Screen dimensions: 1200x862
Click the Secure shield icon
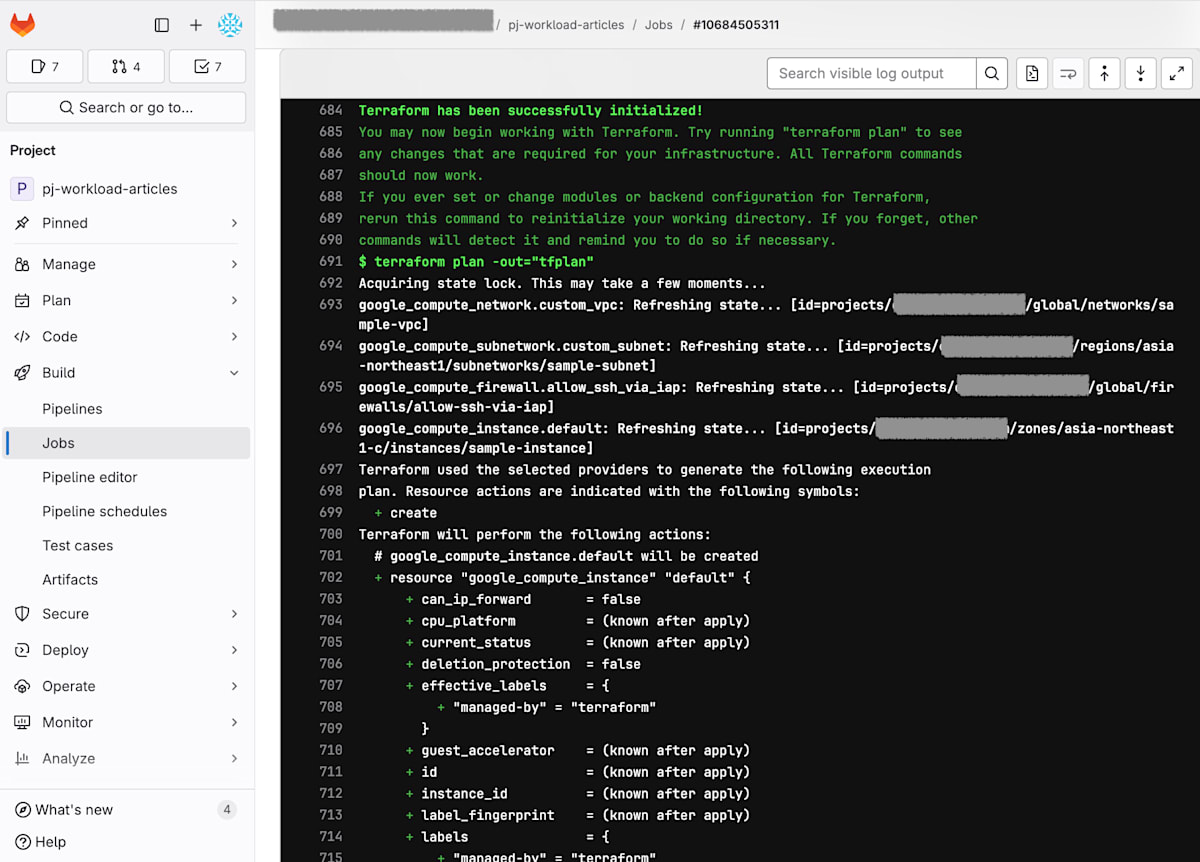coord(22,614)
